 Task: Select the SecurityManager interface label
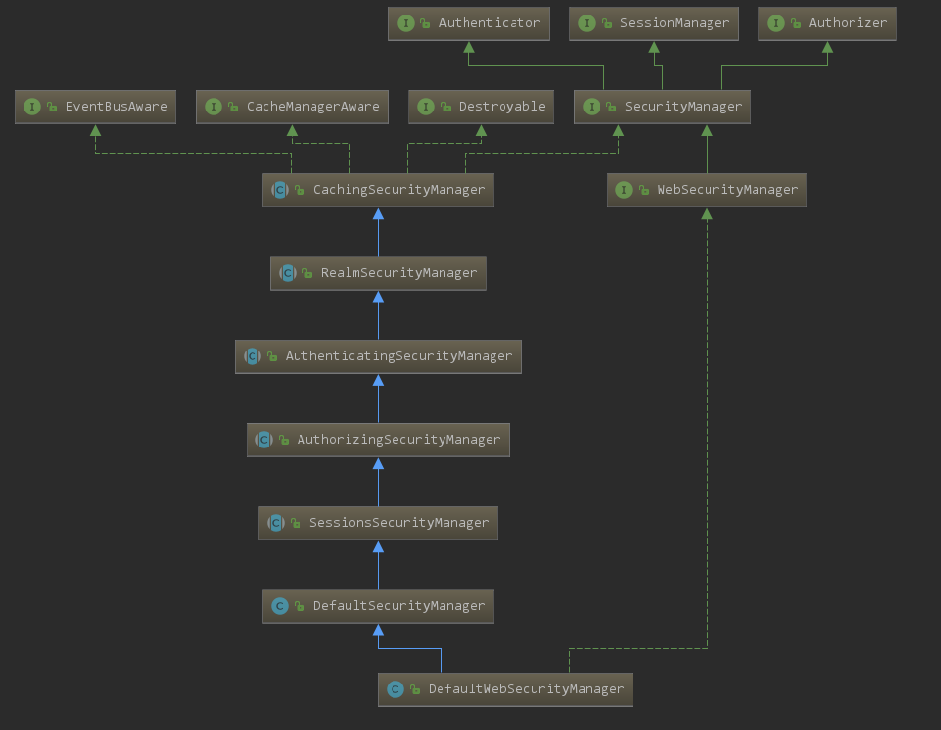[x=683, y=106]
